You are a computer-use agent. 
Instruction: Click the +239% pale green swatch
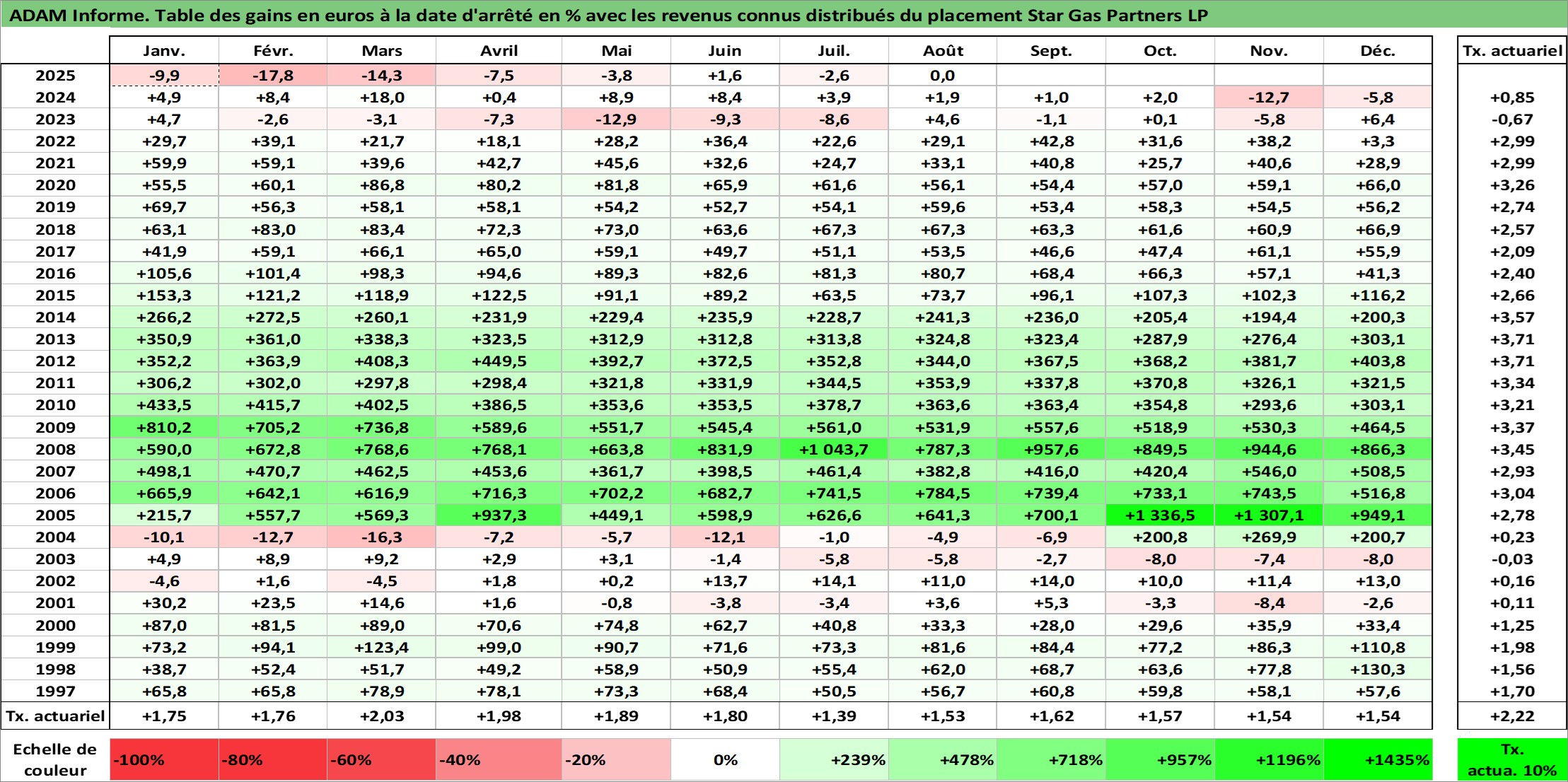coord(834,760)
